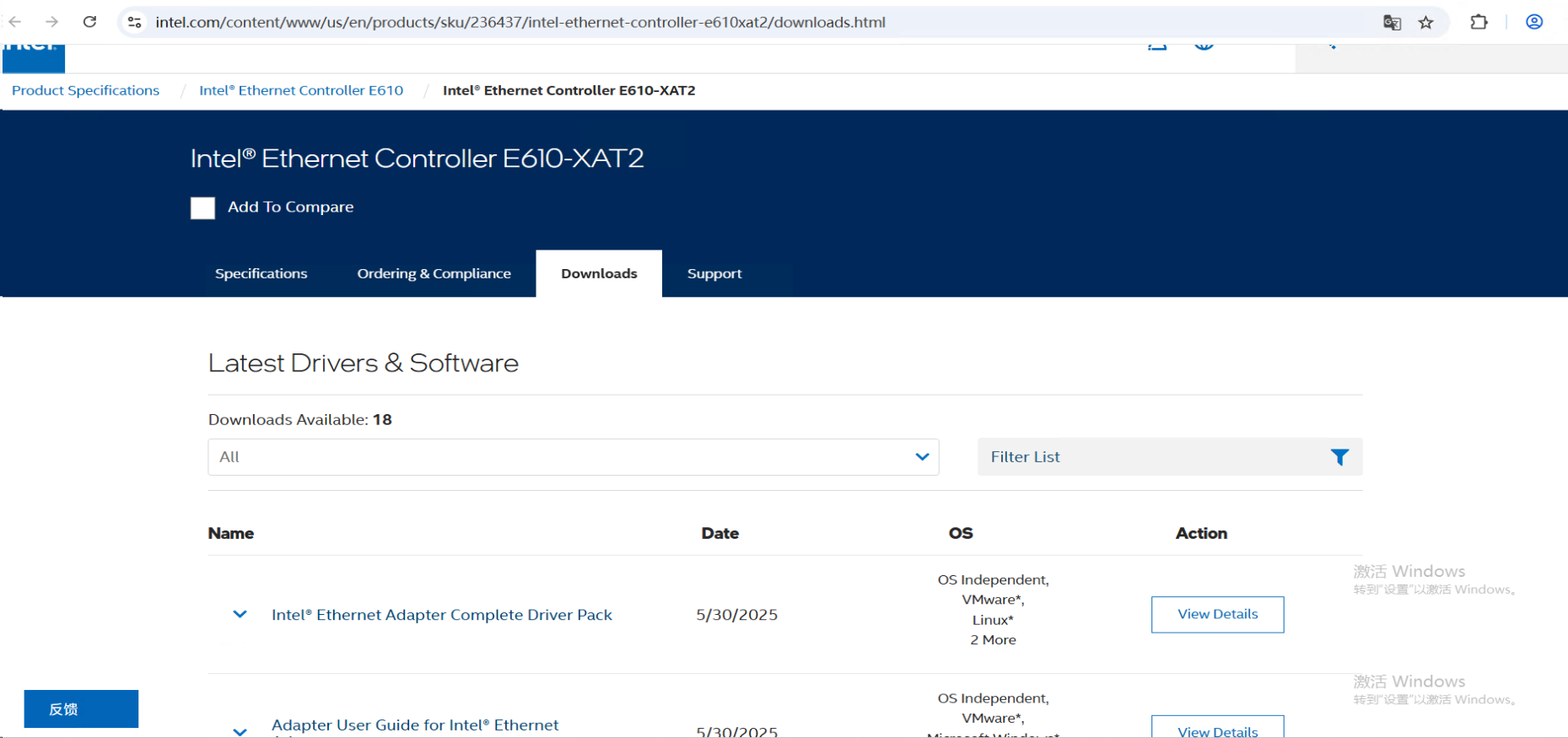Click the Action column header

(1201, 533)
